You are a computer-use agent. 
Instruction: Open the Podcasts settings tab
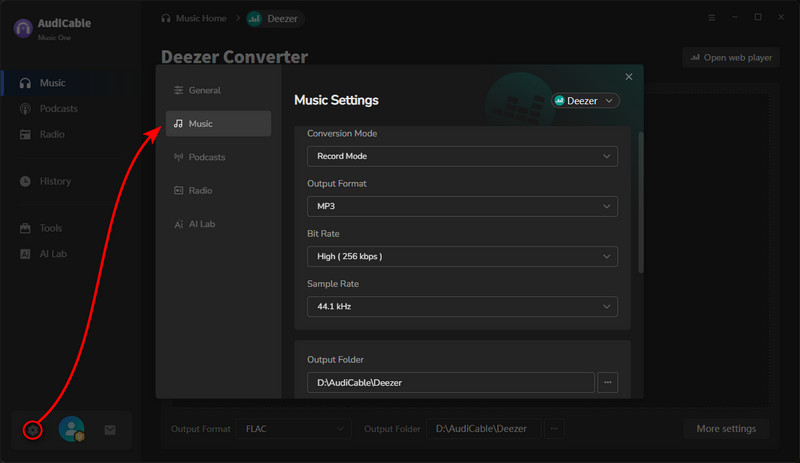(218, 157)
